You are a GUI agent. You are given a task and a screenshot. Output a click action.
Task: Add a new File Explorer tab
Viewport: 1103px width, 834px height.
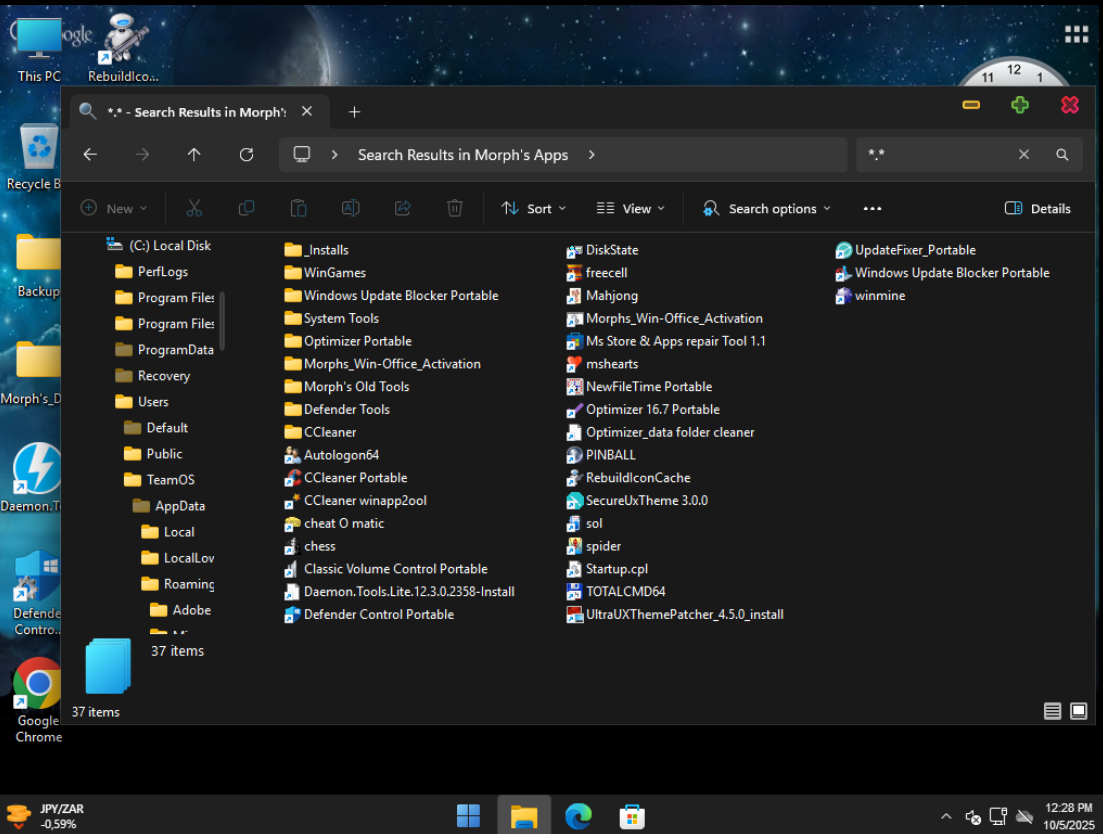point(354,112)
